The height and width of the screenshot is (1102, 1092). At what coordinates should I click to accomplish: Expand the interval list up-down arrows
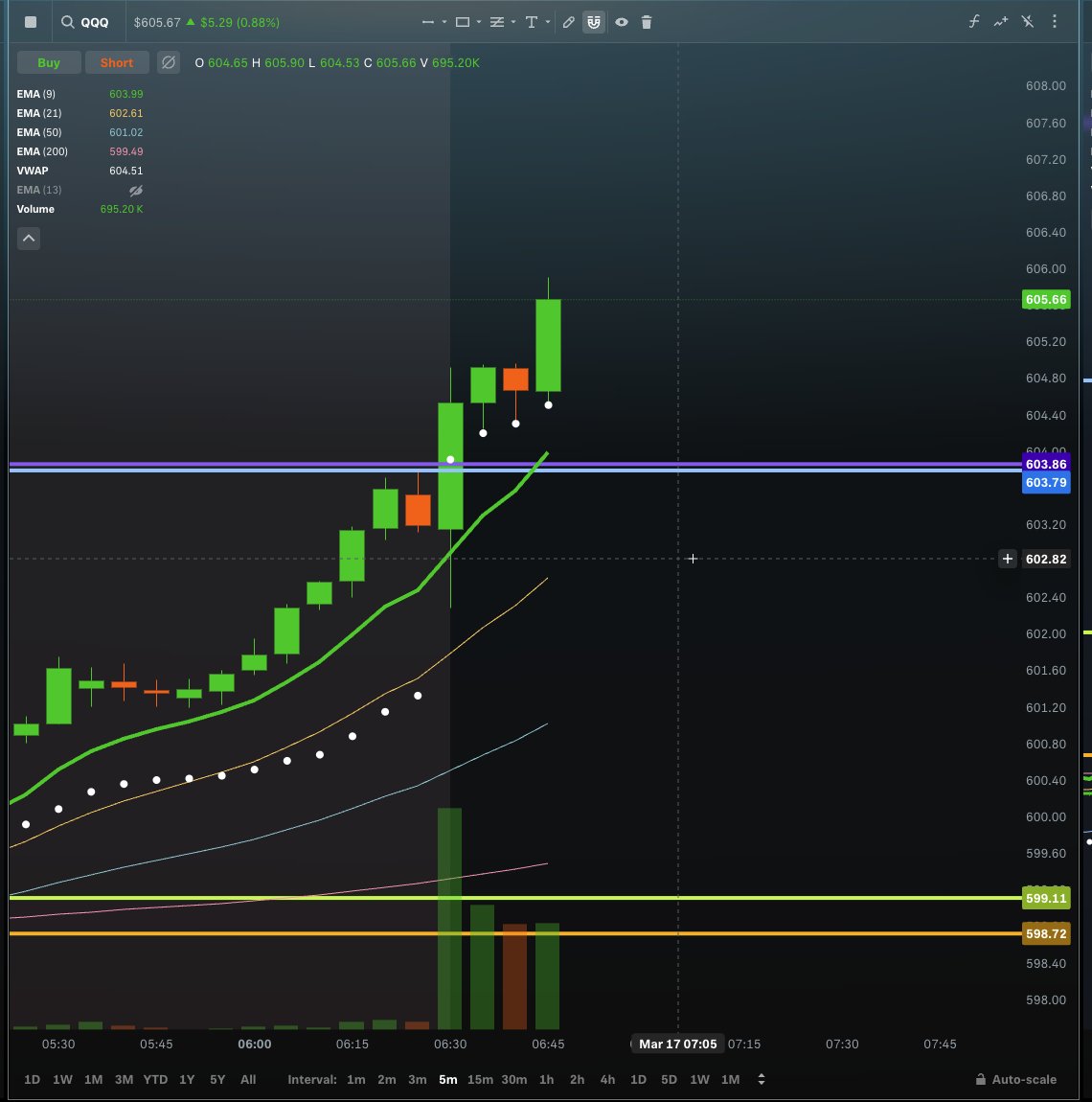pos(761,1080)
